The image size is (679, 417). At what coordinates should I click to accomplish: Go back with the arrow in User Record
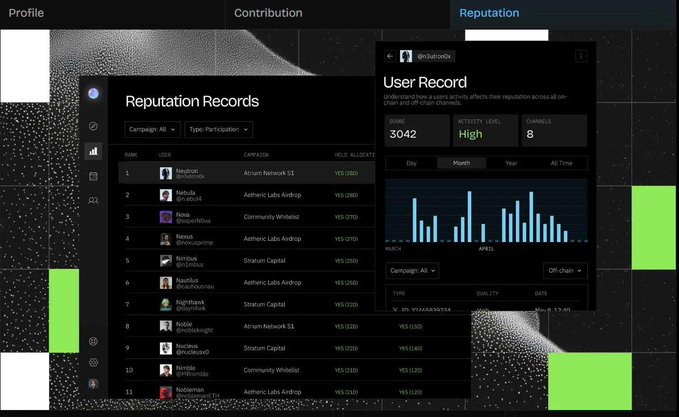390,56
